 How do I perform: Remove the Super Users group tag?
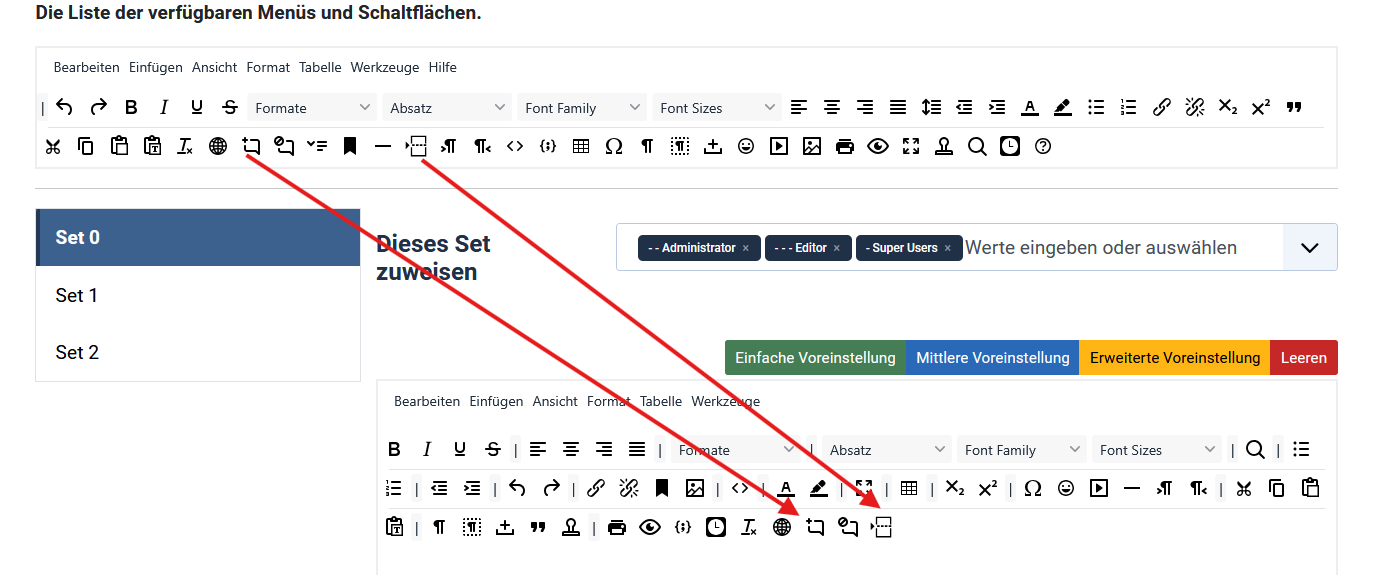(x=947, y=248)
